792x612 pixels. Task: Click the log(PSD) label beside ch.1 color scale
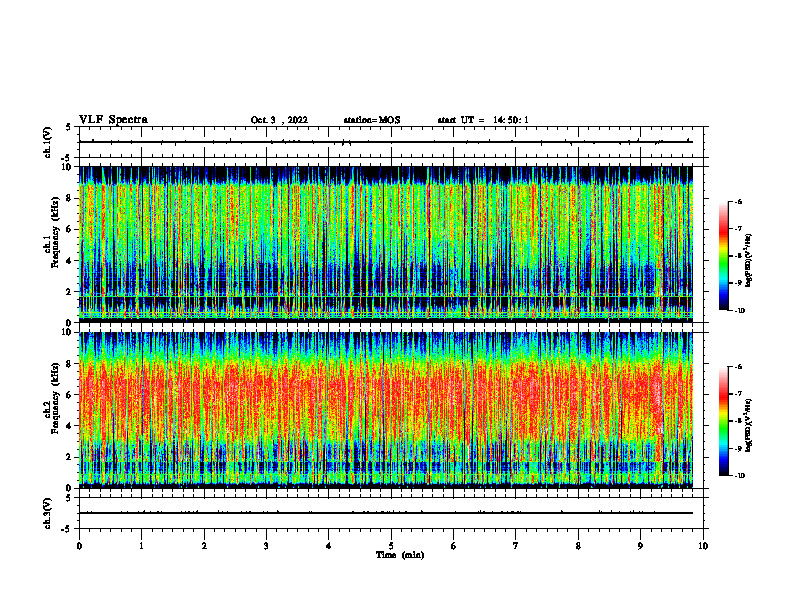coord(749,261)
